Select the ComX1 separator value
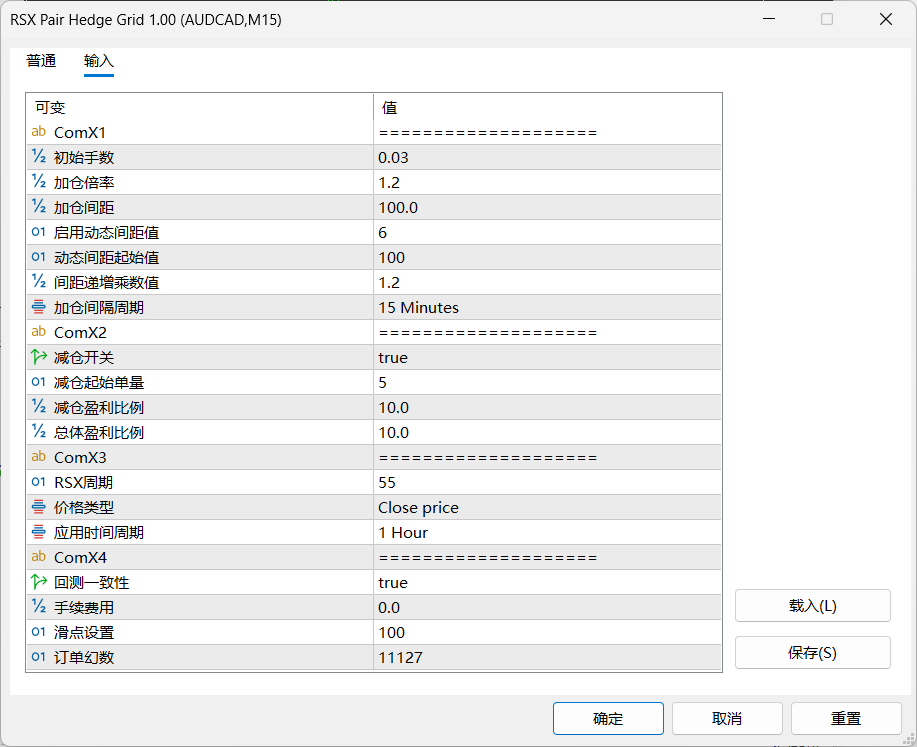 [547, 132]
